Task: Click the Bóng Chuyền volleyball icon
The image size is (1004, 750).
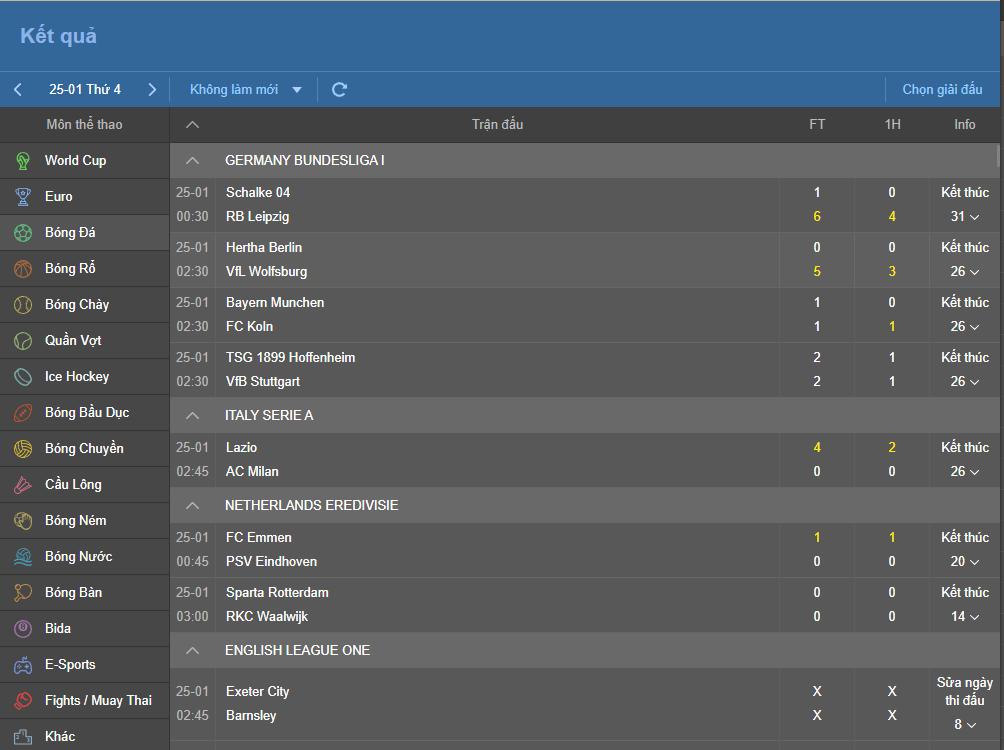Action: [23, 448]
